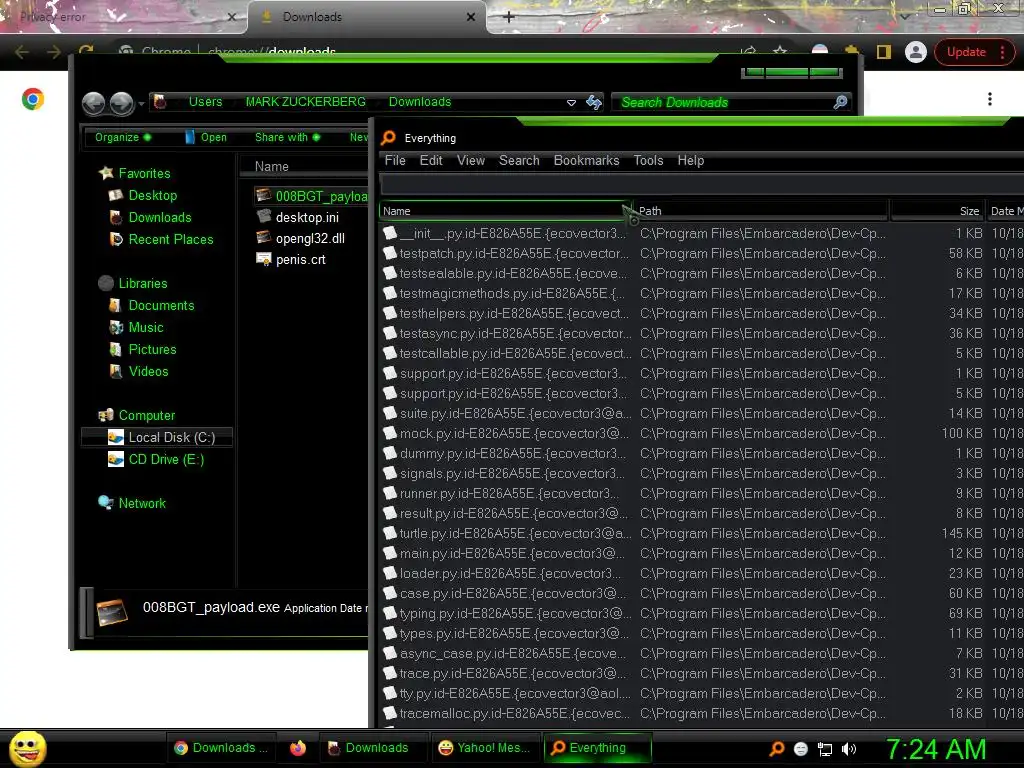Open downloads page three-dot menu
This screenshot has width=1024, height=768.
point(990,99)
